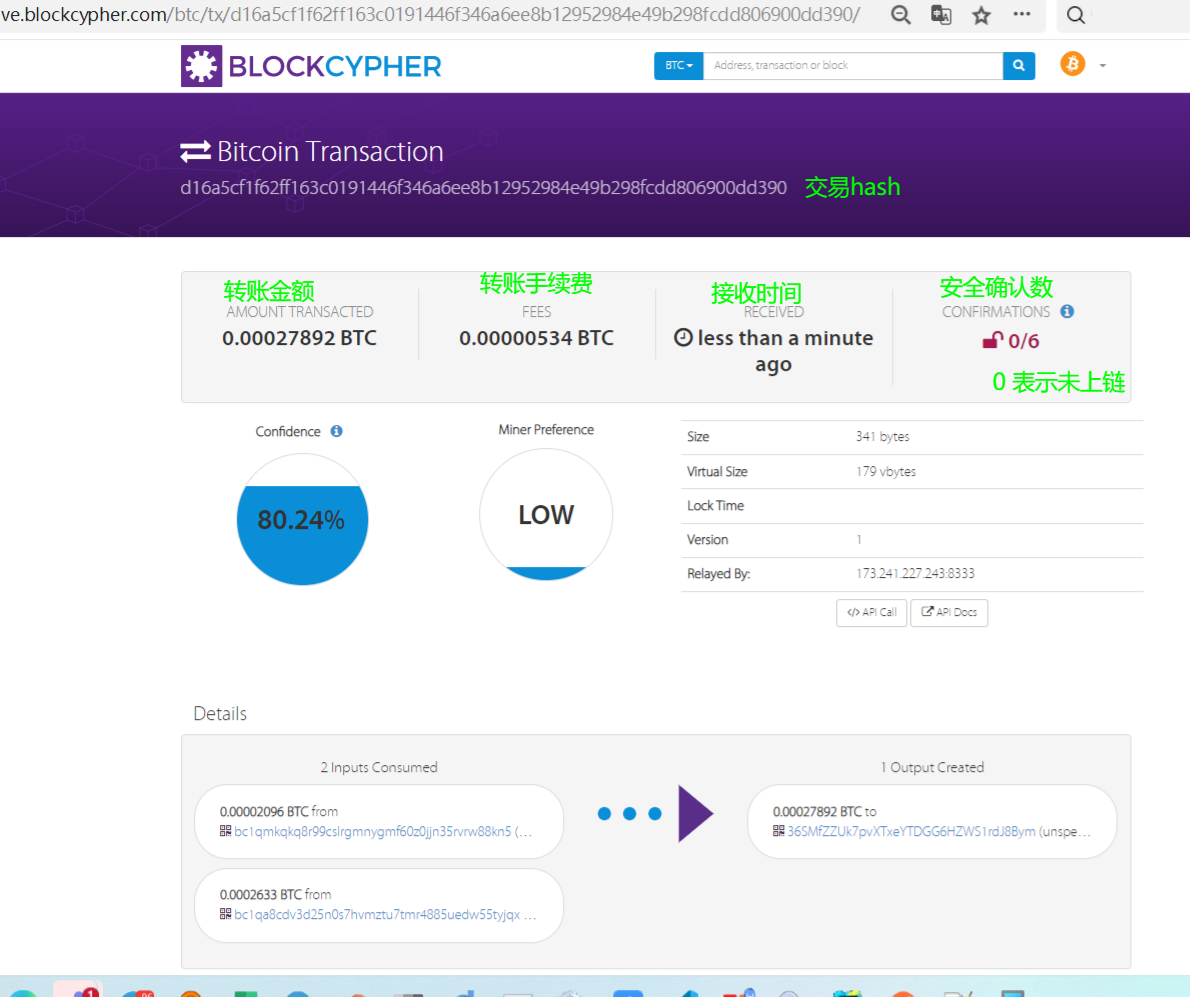Image resolution: width=1190 pixels, height=997 pixels.
Task: Click the BlockCypher logo
Action: pos(311,66)
